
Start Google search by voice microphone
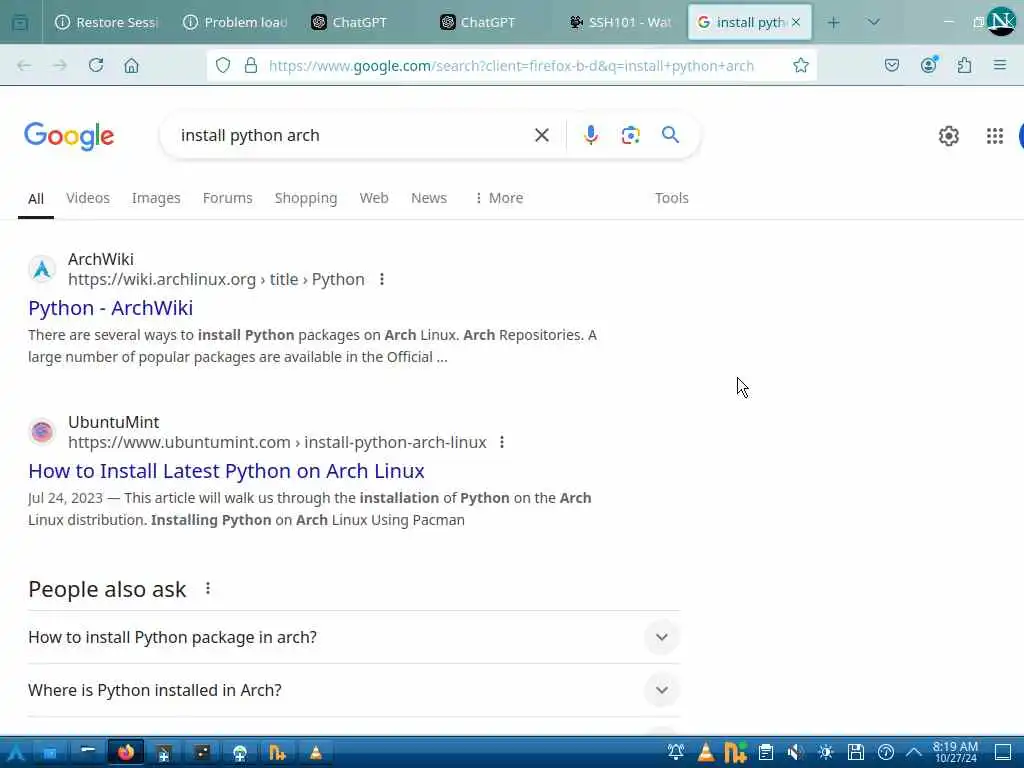[x=590, y=135]
